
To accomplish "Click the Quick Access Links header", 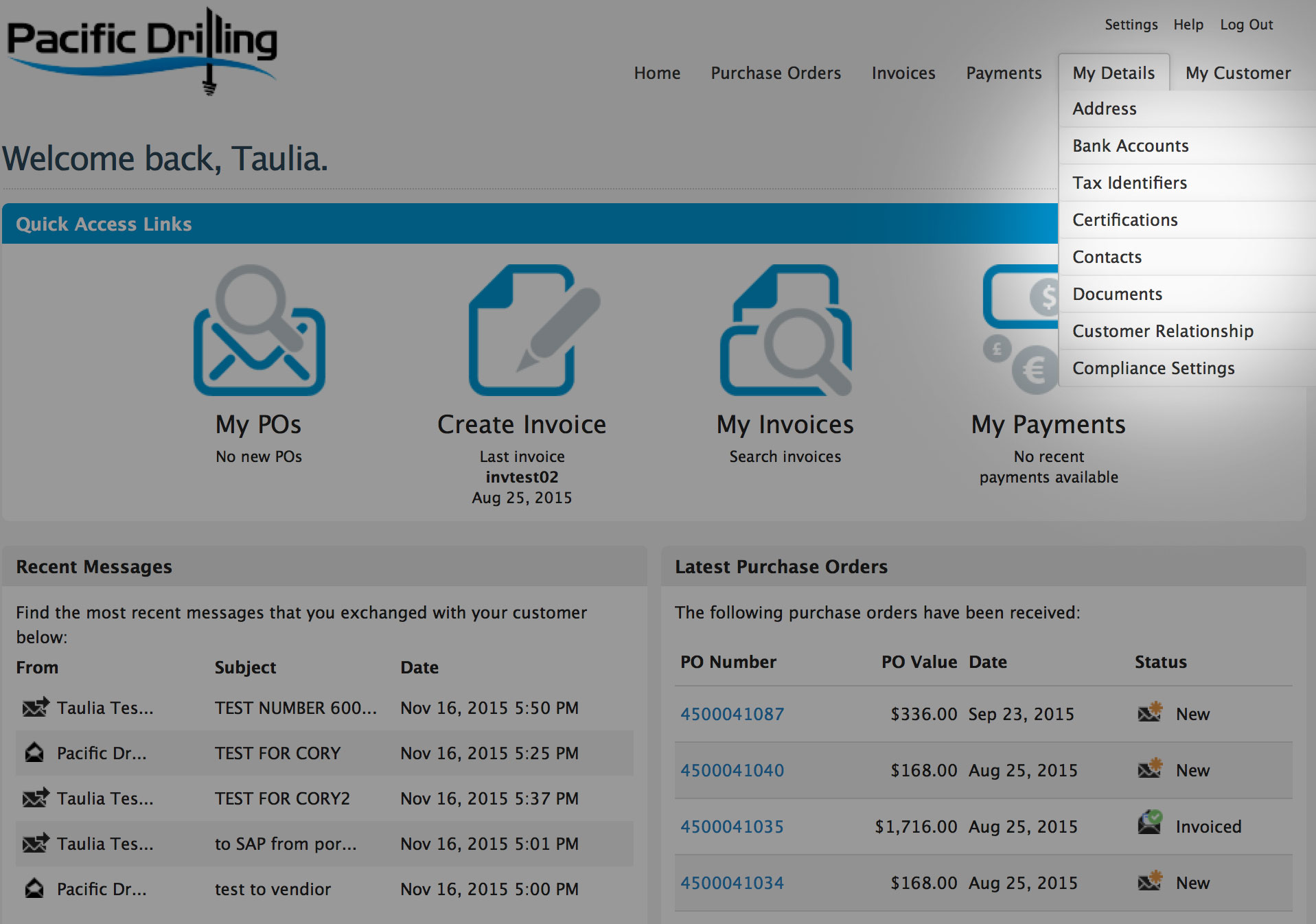I will point(104,224).
